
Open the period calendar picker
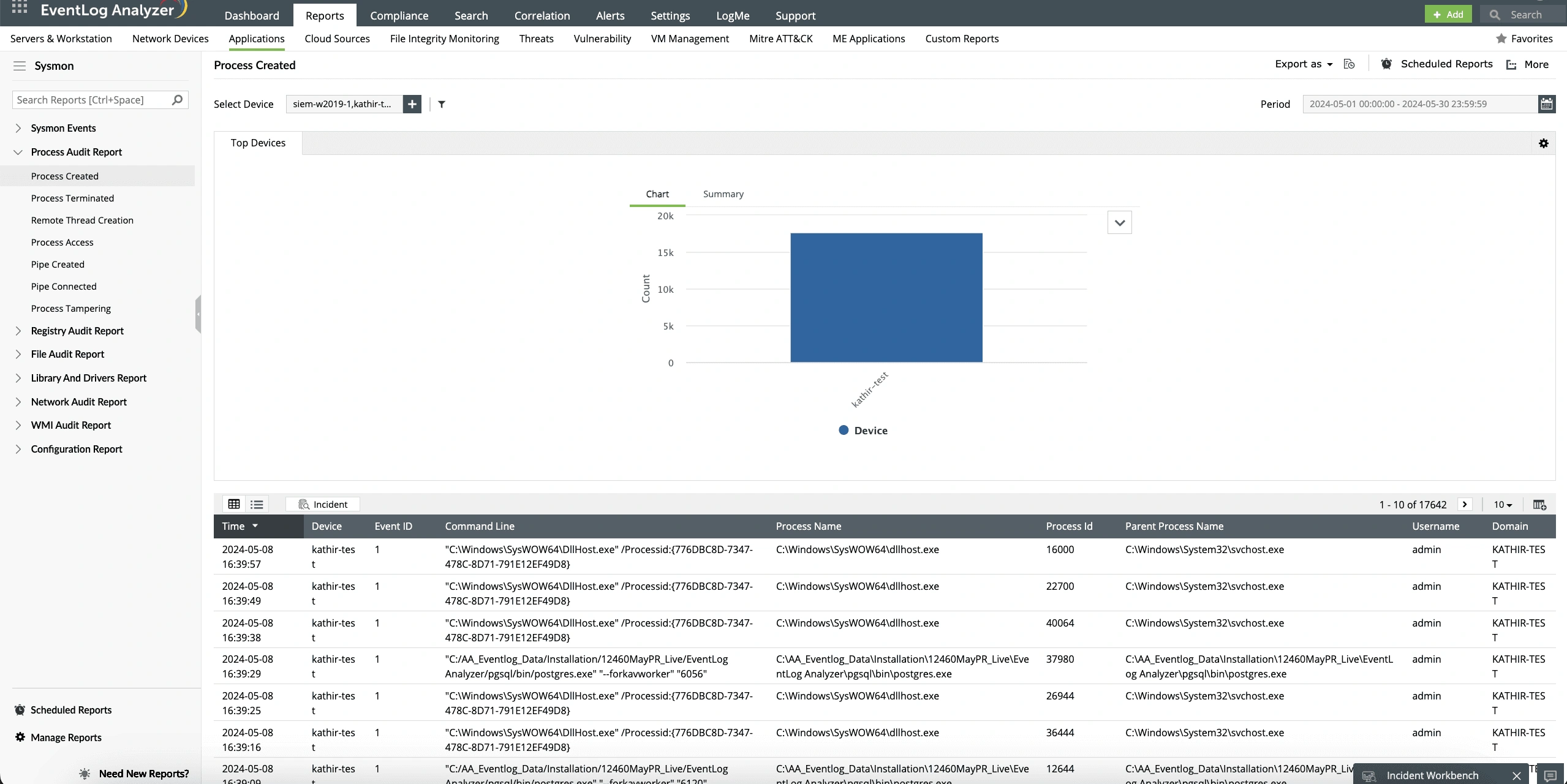click(1546, 104)
